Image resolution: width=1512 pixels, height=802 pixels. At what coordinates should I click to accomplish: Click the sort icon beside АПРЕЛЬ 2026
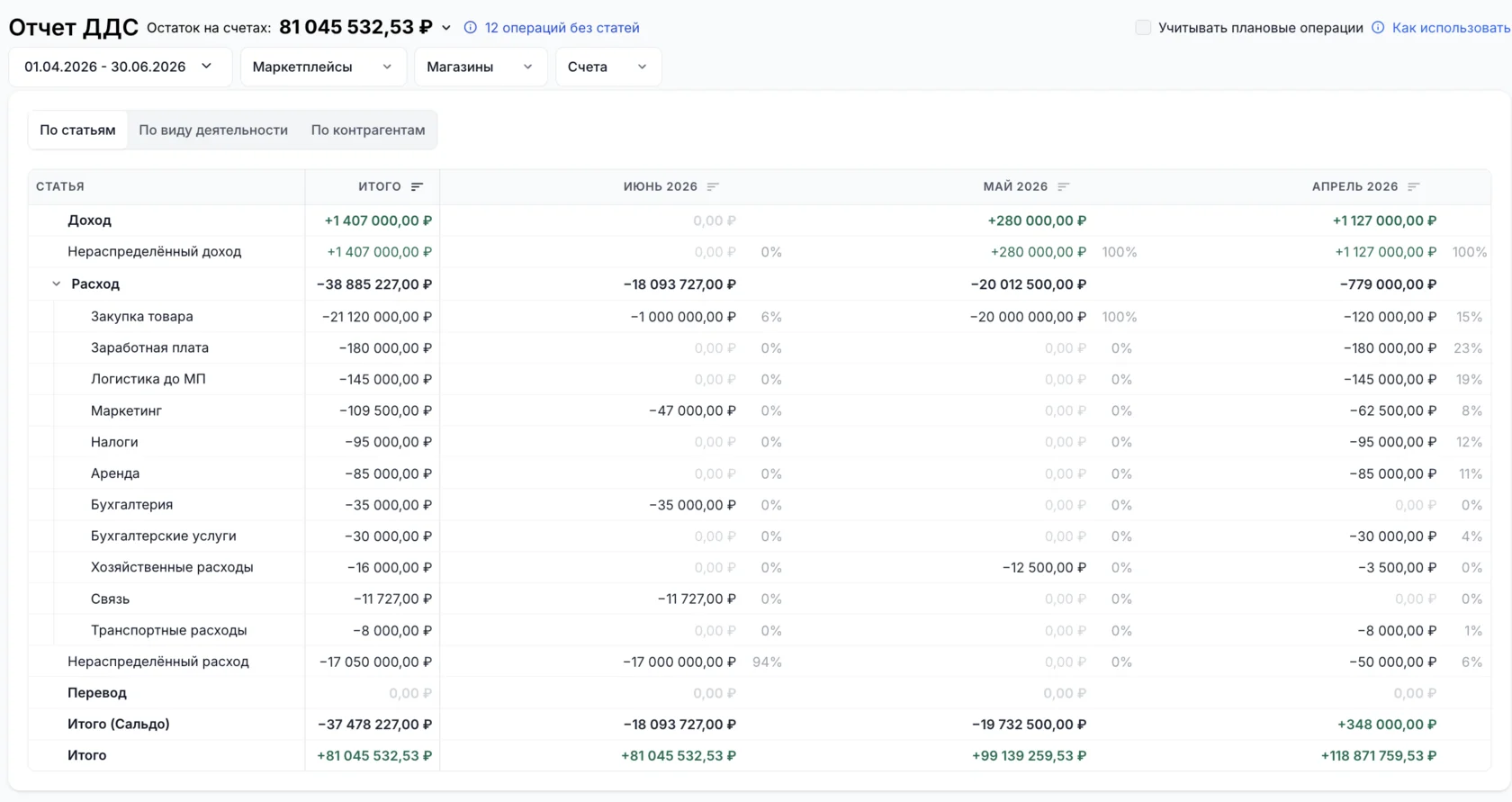pyautogui.click(x=1414, y=186)
